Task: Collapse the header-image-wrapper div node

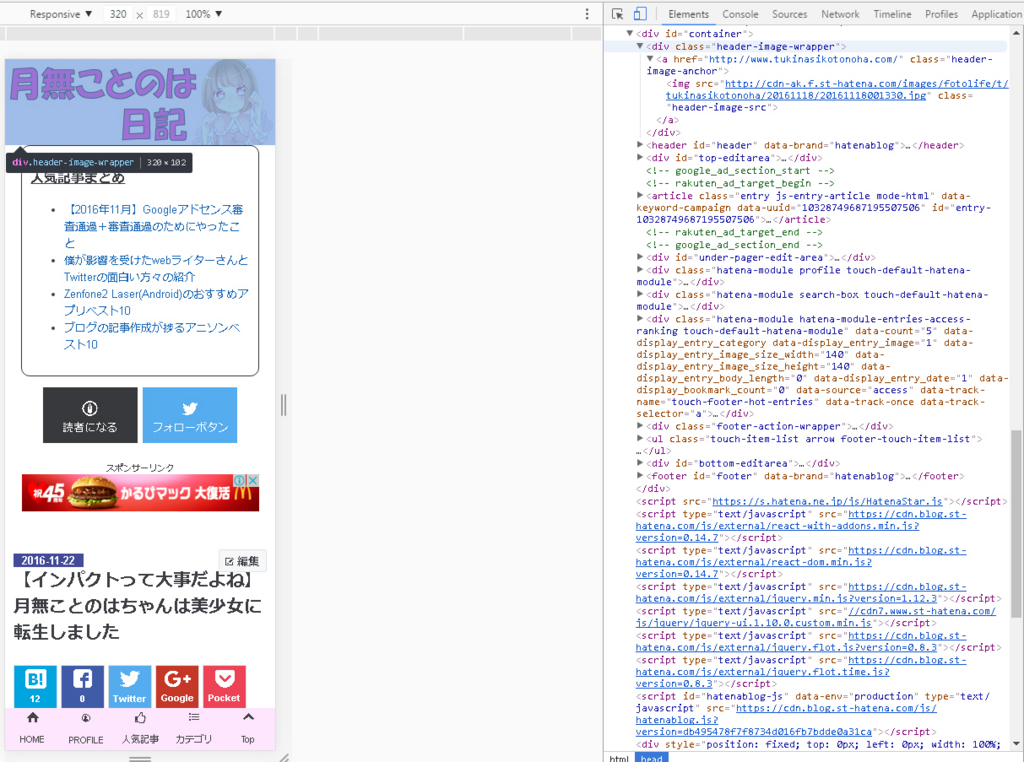Action: coord(641,46)
